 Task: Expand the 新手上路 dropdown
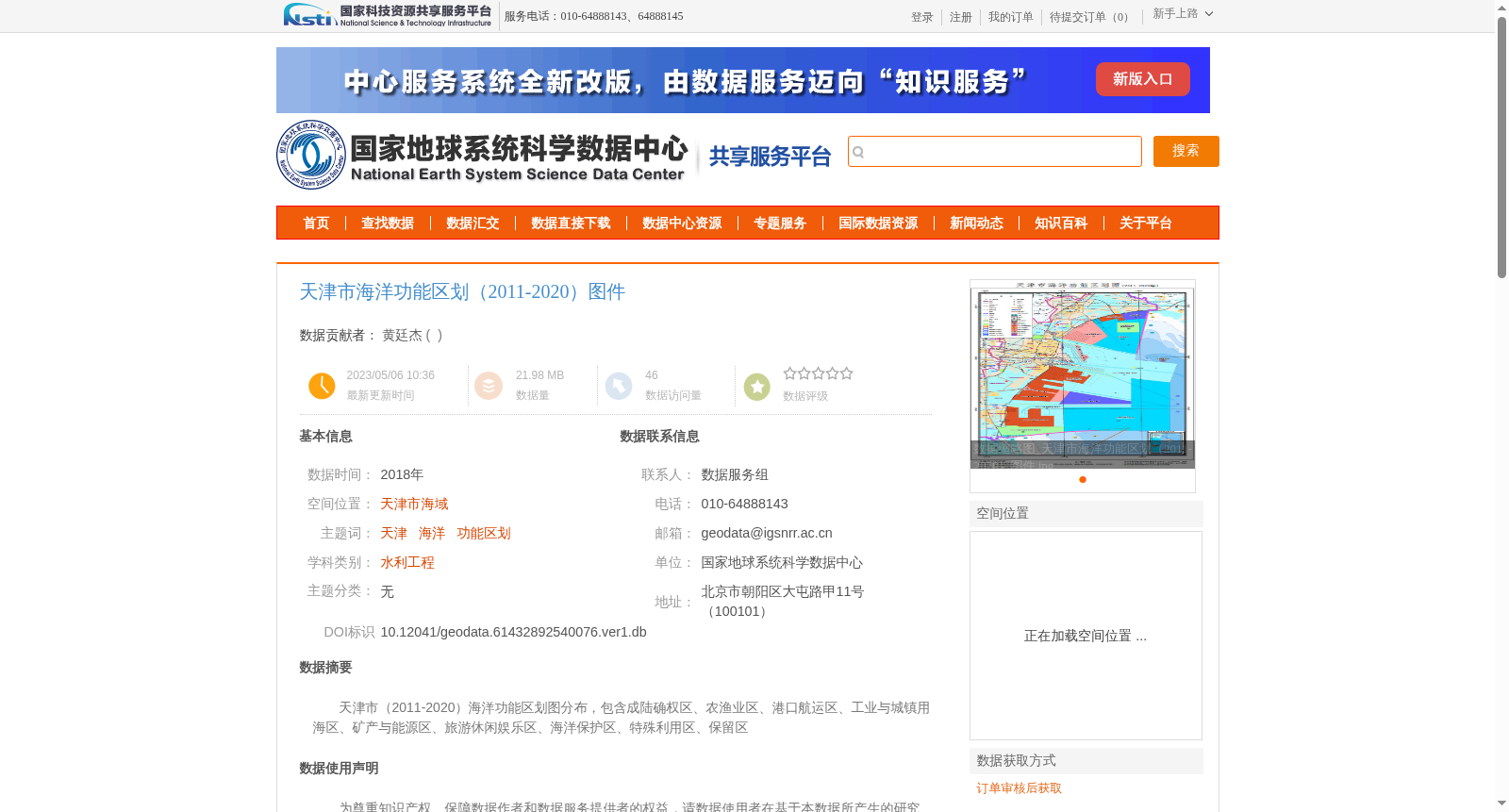[1183, 13]
